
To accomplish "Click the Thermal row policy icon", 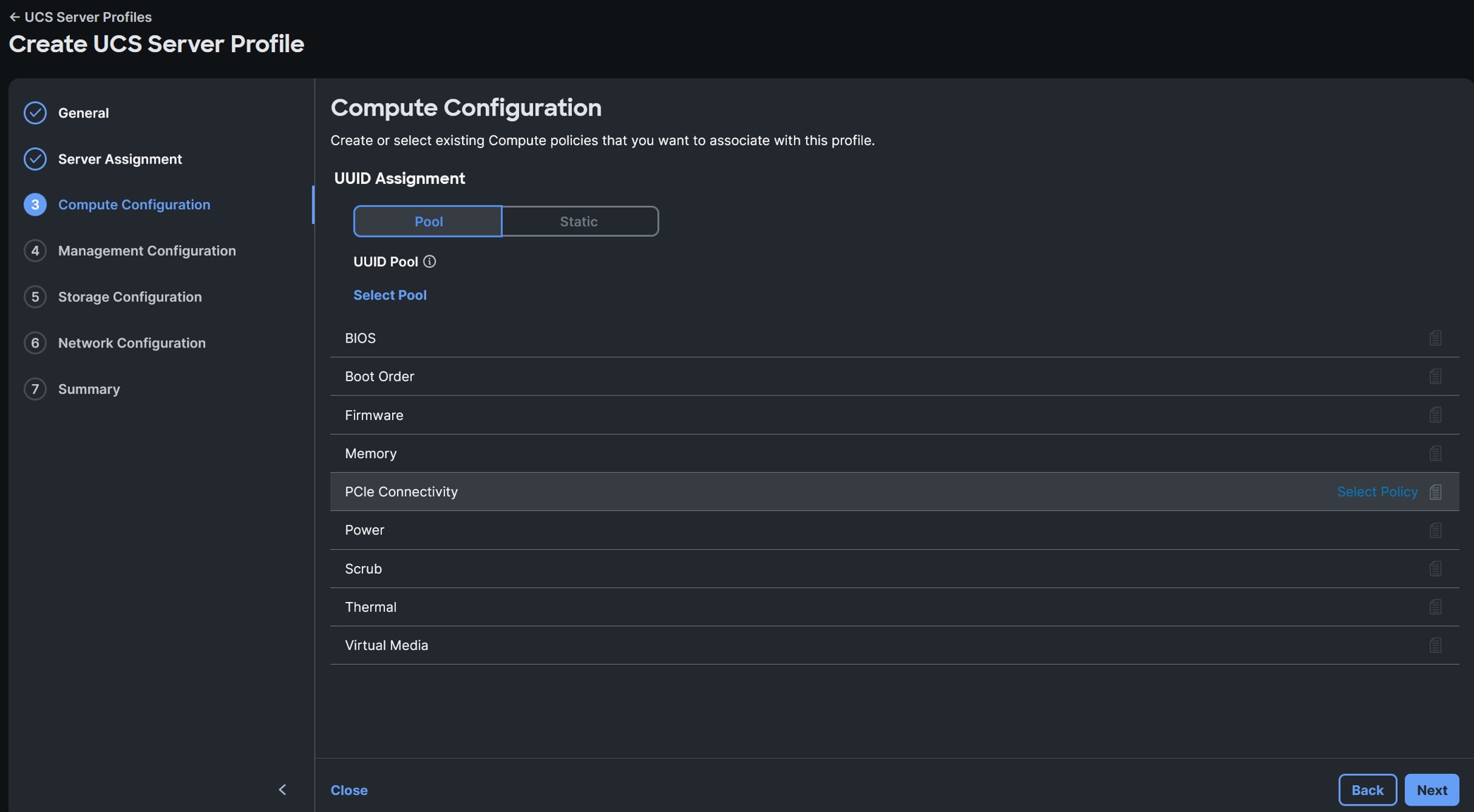I will 1435,607.
